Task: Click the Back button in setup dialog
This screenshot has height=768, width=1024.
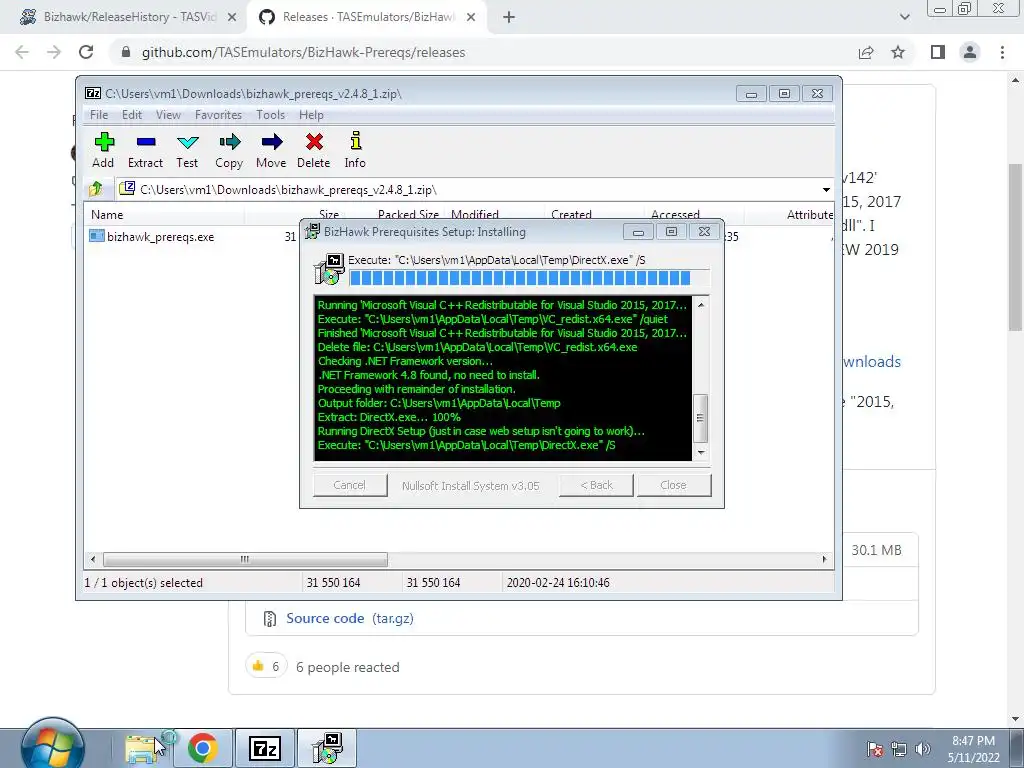Action: click(x=596, y=485)
